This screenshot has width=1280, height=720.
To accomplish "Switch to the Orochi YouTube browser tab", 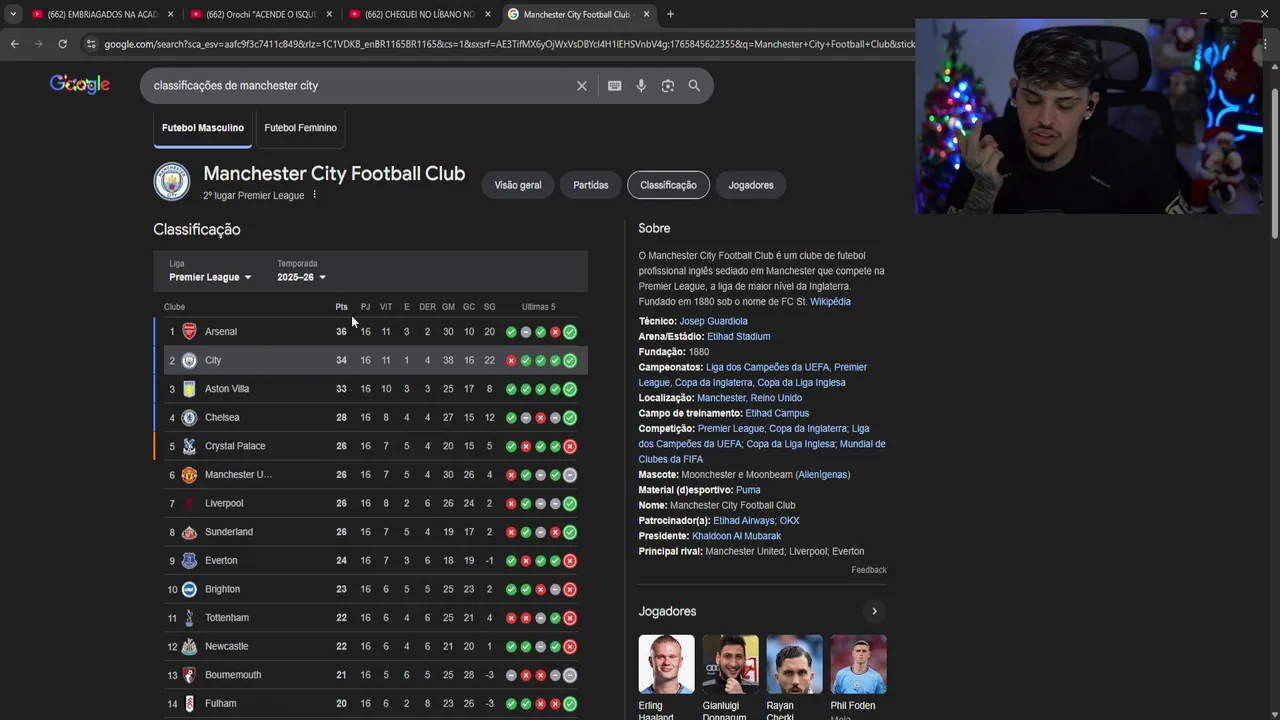I will tap(261, 14).
